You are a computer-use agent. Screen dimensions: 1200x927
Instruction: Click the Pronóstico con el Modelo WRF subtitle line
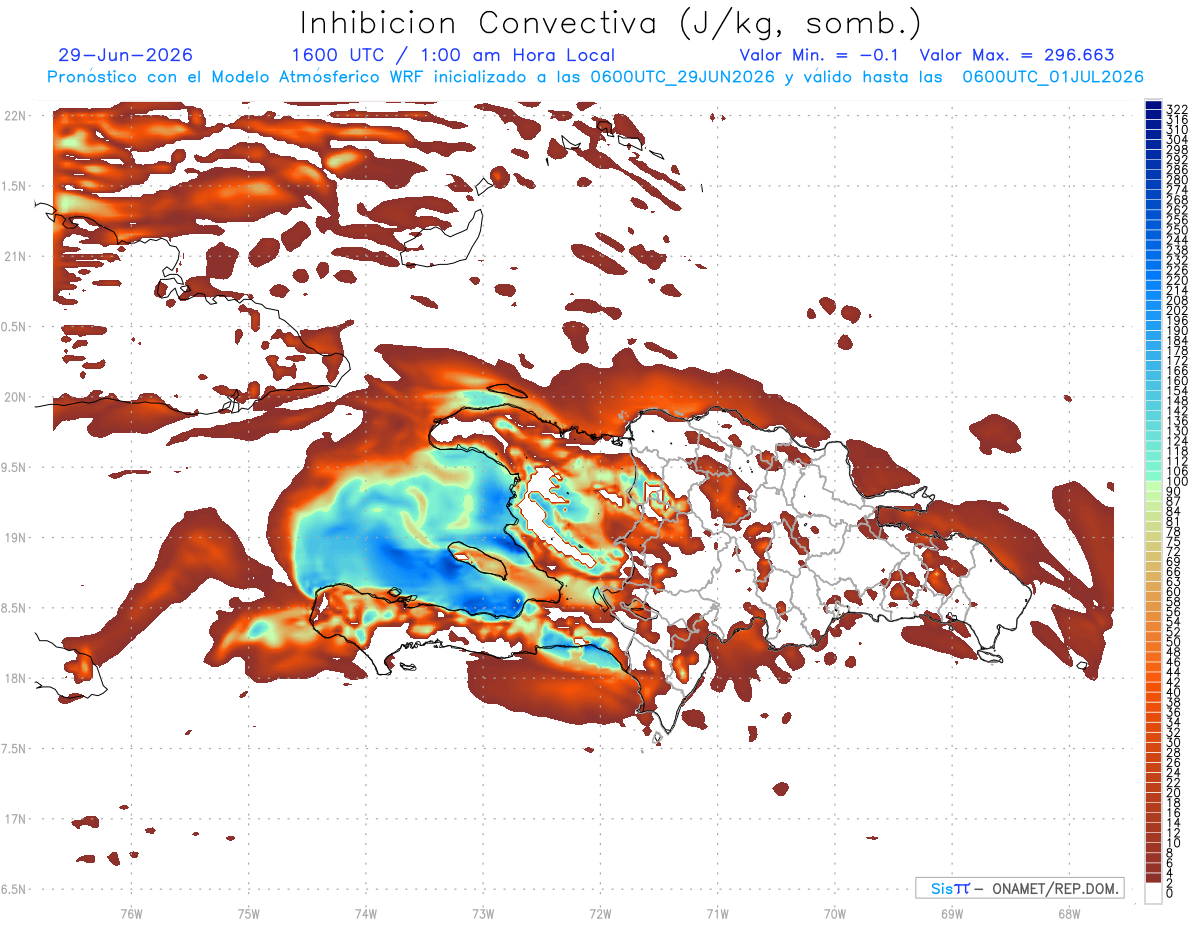click(595, 77)
